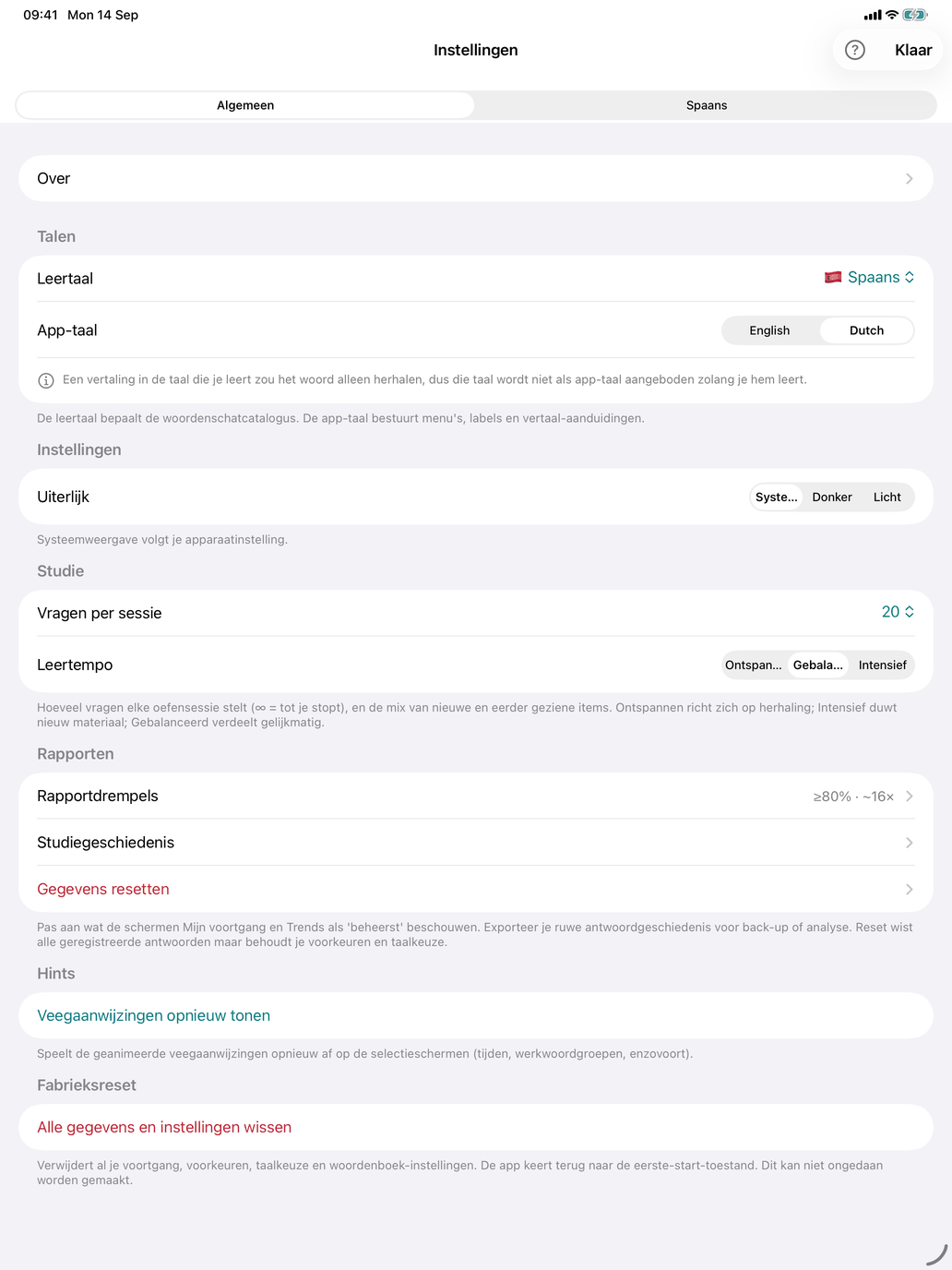The image size is (952, 1270).
Task: Set app language to English
Action: (x=769, y=330)
